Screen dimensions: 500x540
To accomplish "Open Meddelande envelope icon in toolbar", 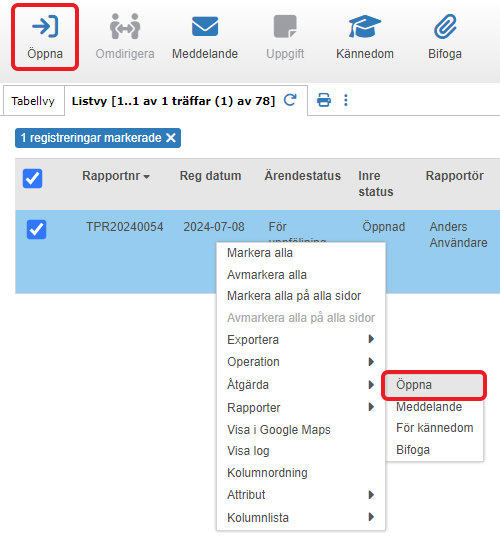I will (x=205, y=26).
